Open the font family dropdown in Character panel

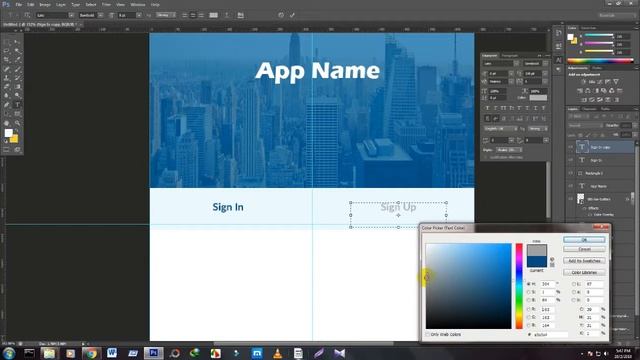(516, 63)
